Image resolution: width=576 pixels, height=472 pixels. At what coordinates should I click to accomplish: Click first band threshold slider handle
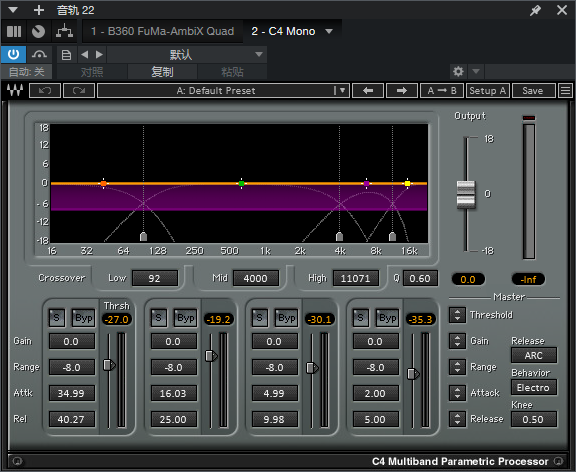point(109,365)
